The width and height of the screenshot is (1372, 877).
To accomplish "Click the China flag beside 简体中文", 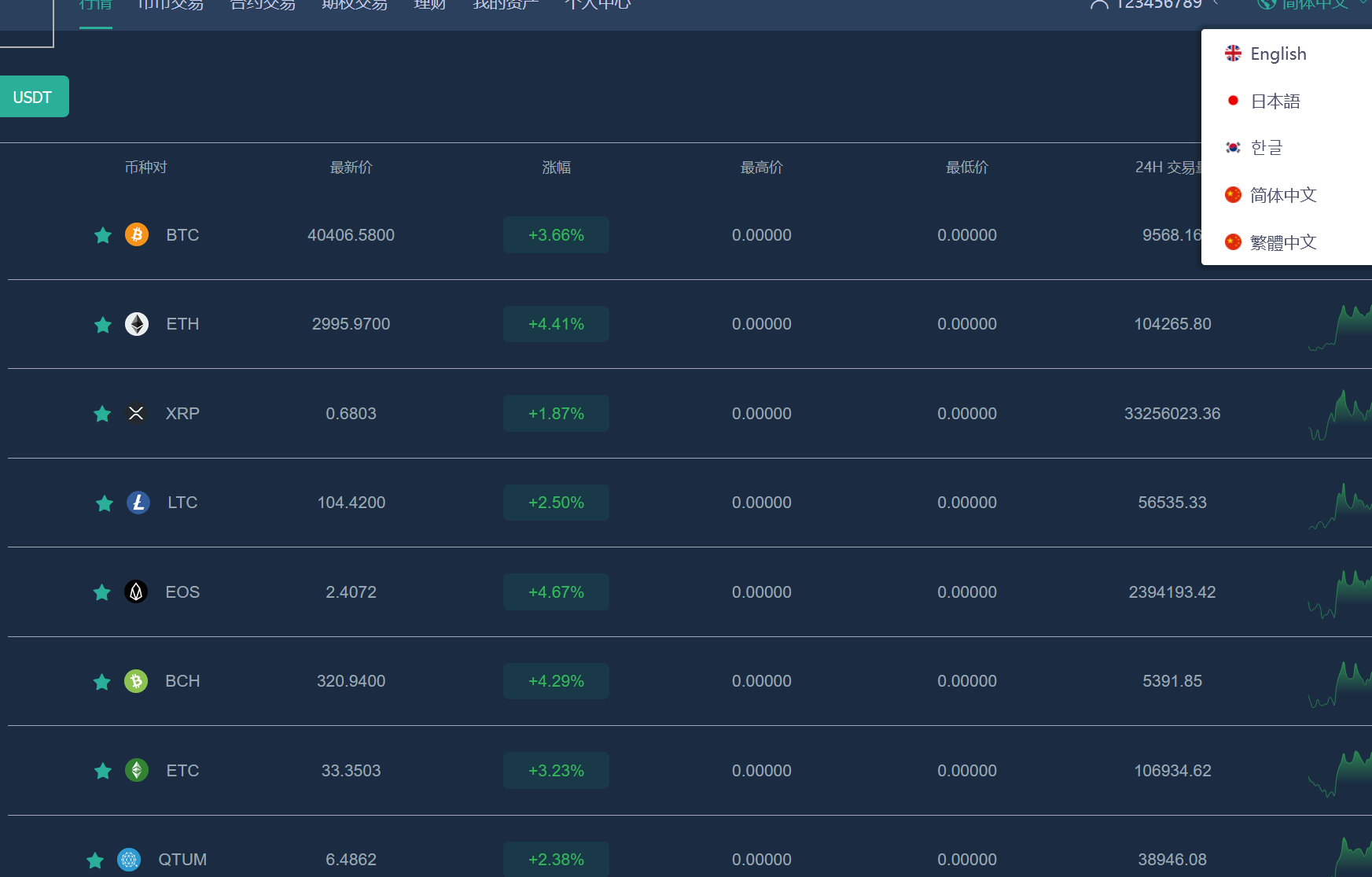I will click(x=1234, y=194).
